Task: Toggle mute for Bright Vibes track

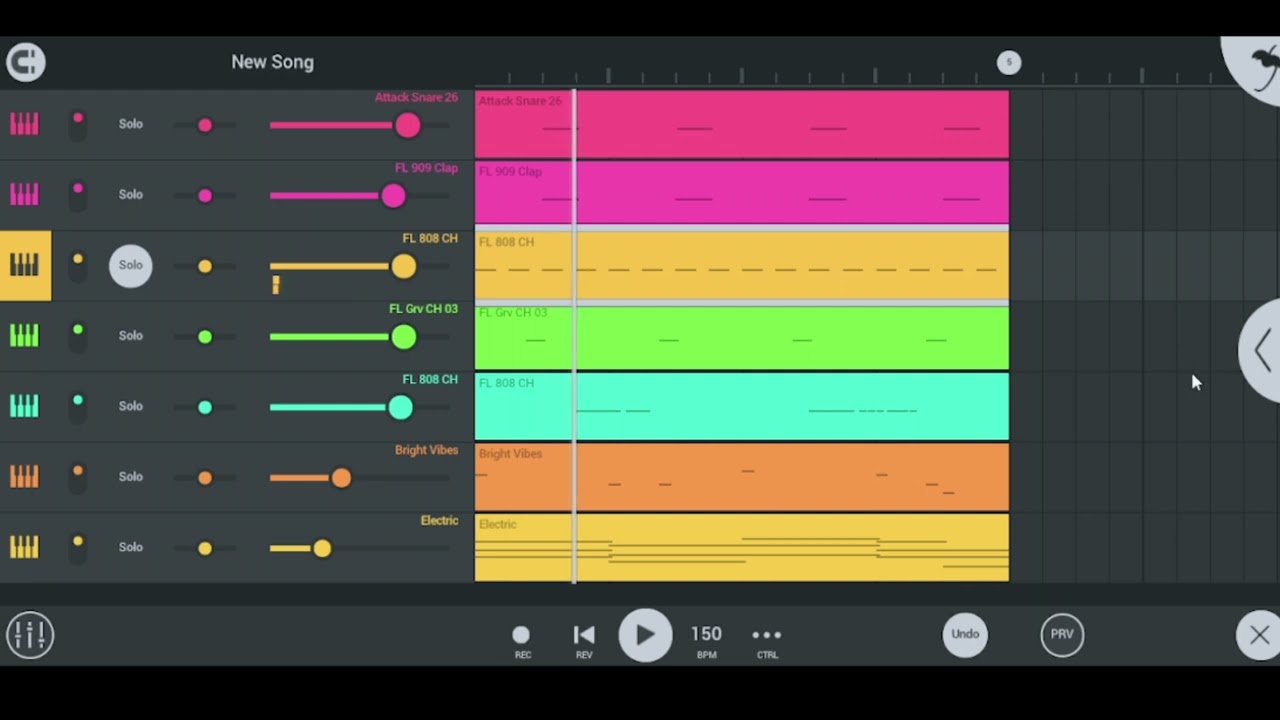Action: pos(77,476)
